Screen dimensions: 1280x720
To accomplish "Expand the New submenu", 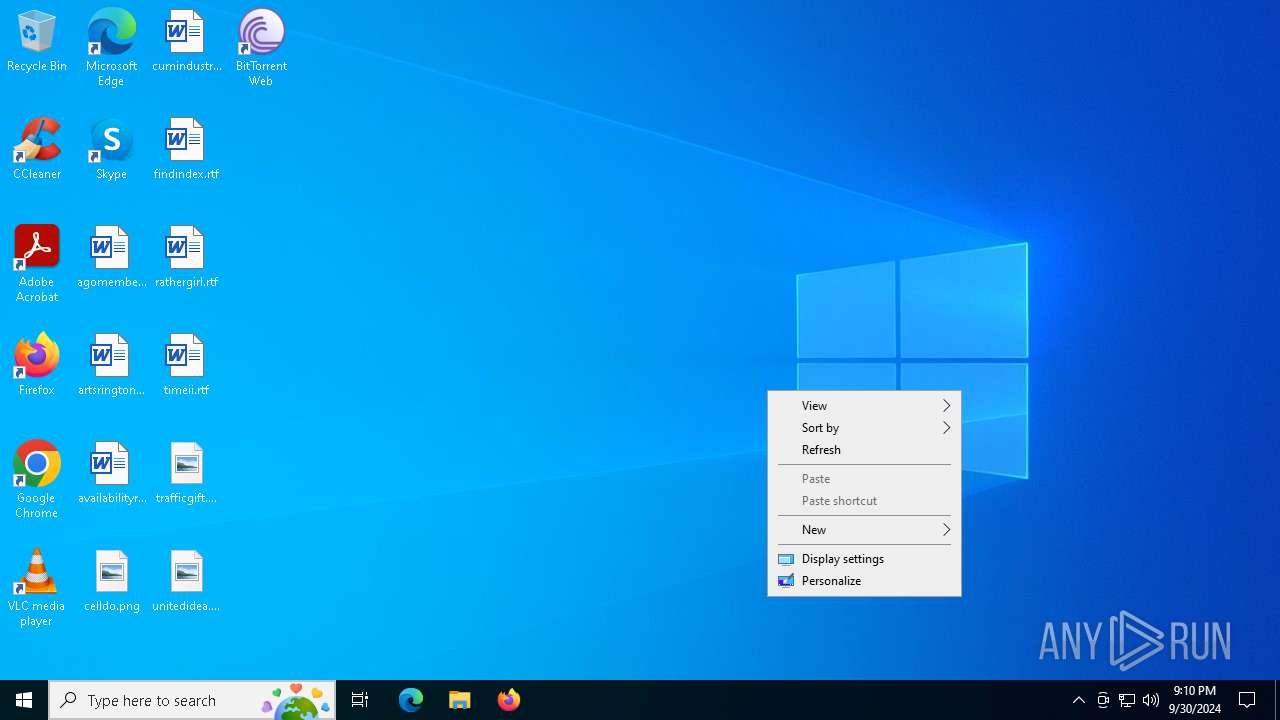I will click(864, 530).
